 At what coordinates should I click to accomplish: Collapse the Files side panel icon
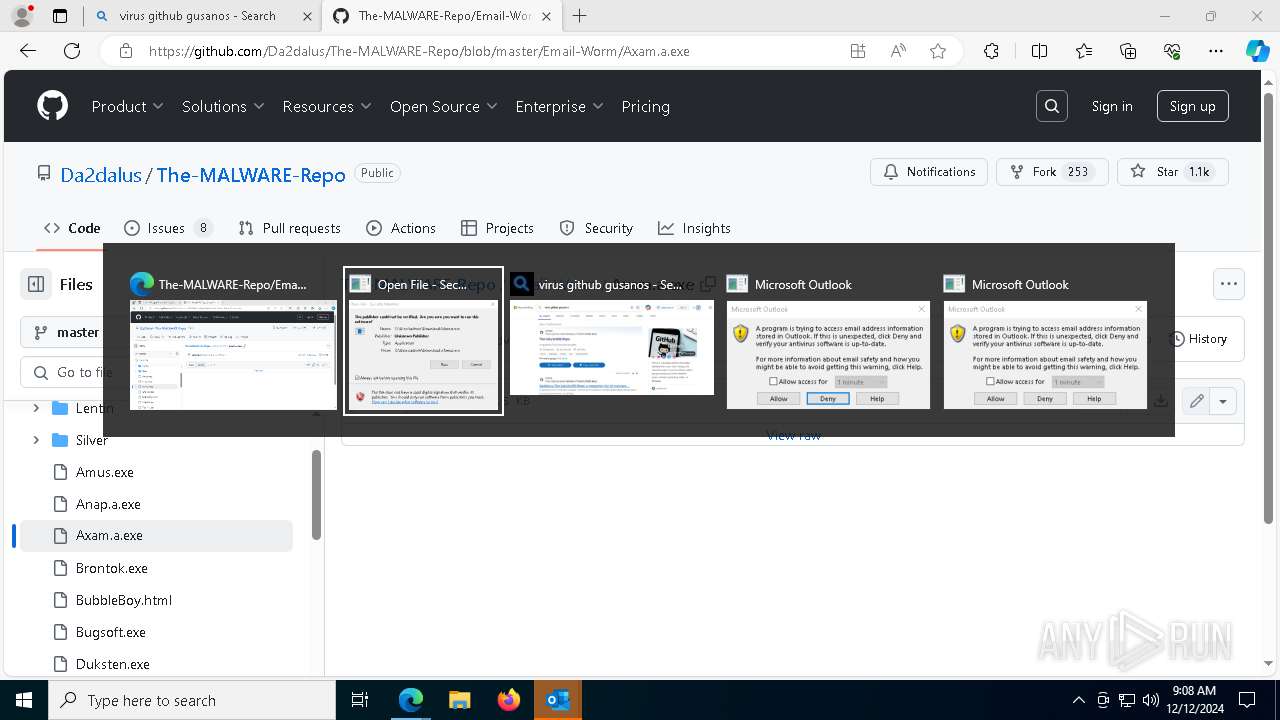[36, 284]
